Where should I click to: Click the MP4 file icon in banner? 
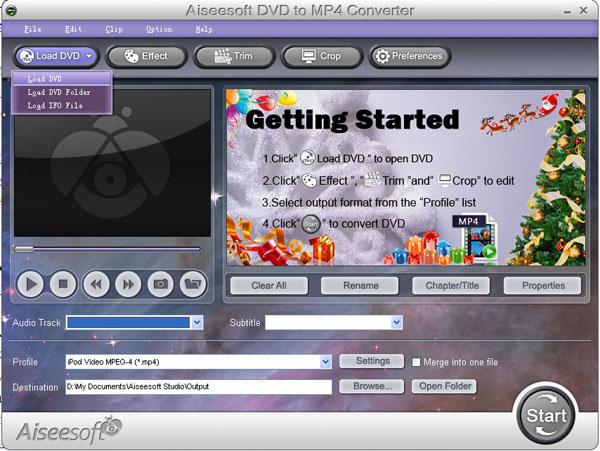476,238
